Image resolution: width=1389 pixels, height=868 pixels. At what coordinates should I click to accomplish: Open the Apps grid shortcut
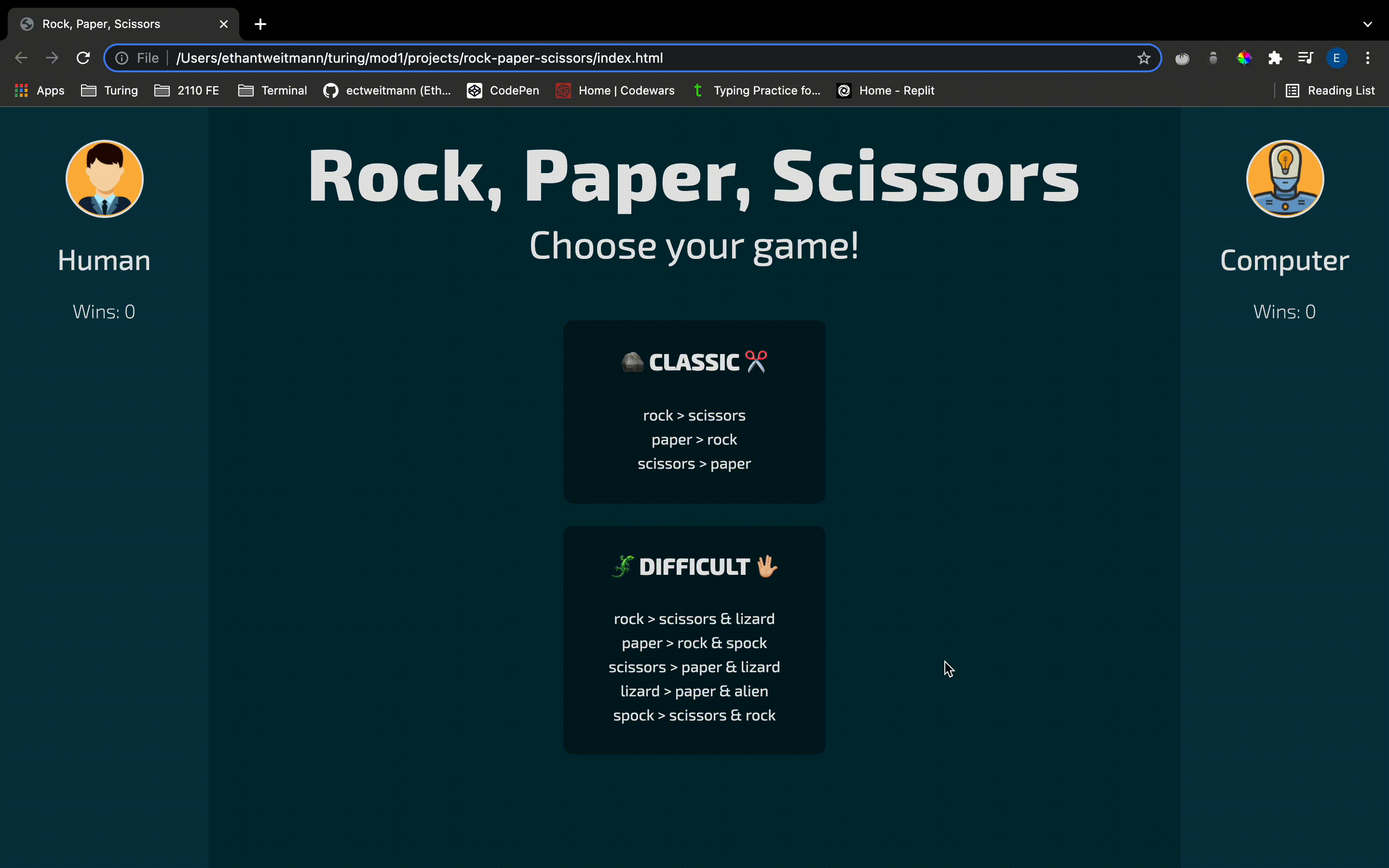[x=39, y=91]
